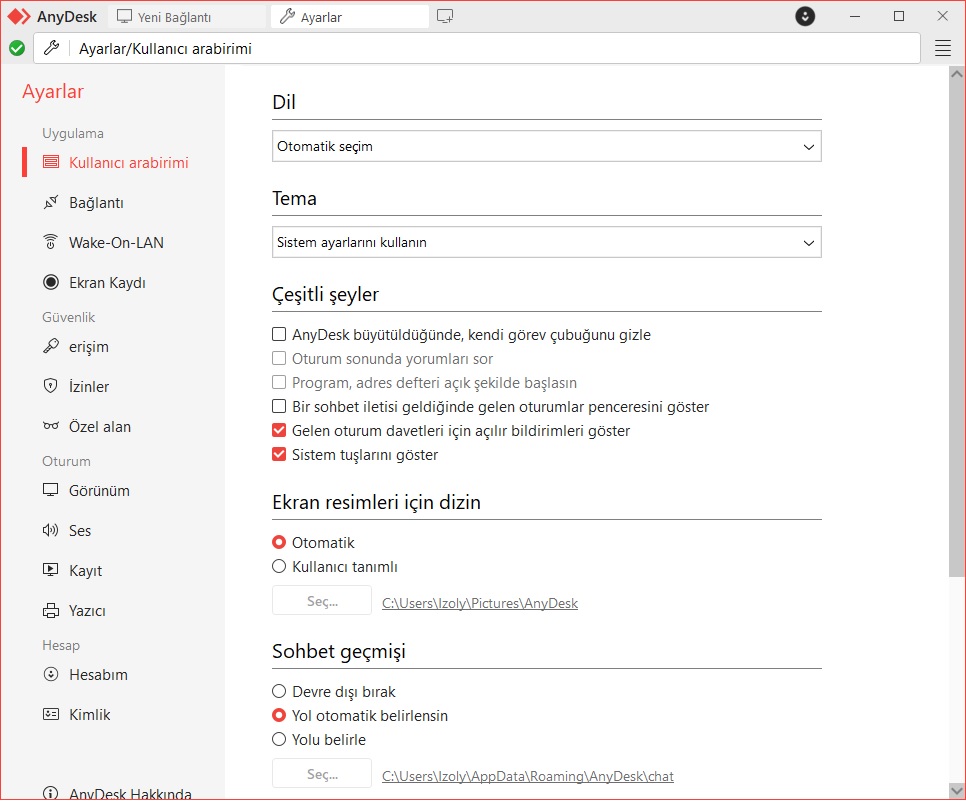Select Yol otomatik belirlensin radio option

[x=279, y=715]
